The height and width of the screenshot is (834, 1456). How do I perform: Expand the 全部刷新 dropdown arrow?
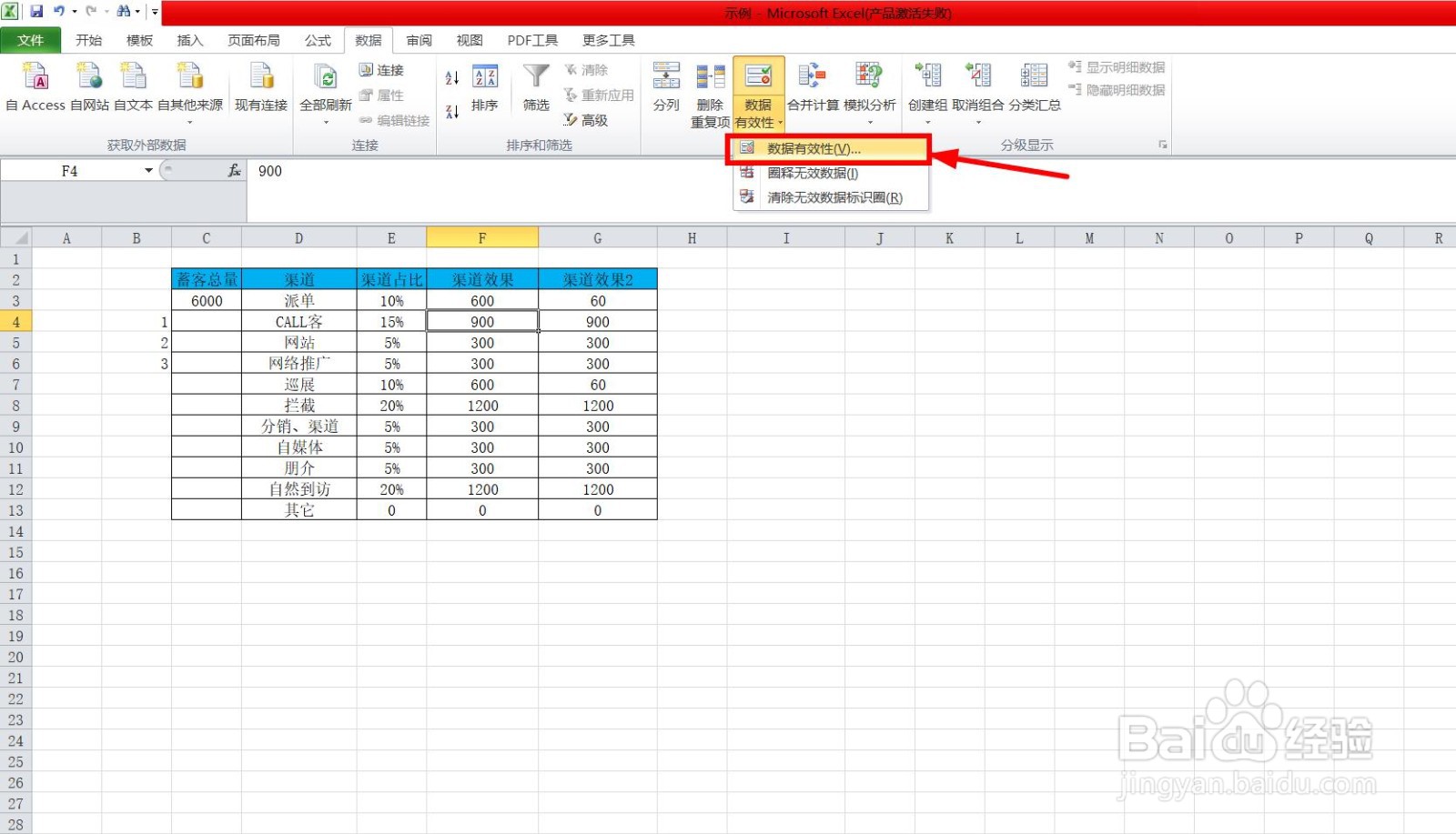click(x=326, y=122)
